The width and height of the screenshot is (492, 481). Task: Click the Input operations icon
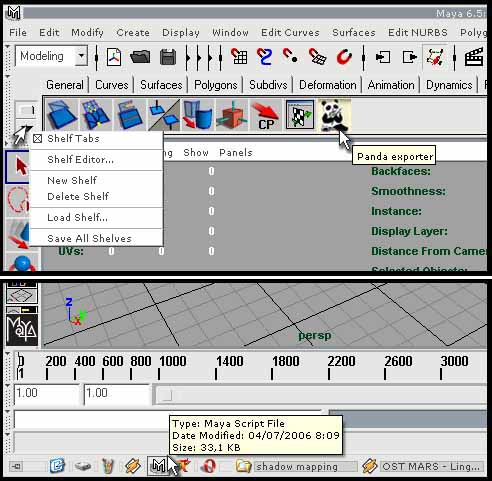(x=383, y=57)
